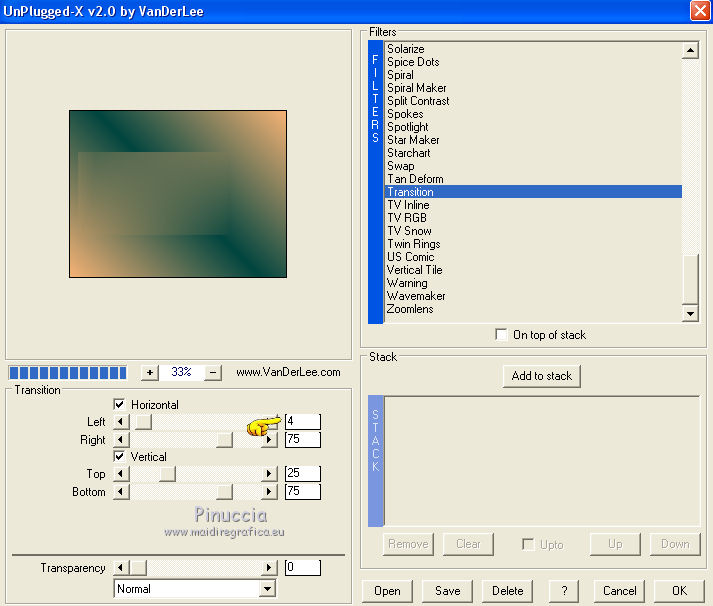Click Top slider's left arrow
Screen dimensions: 713x606
point(121,474)
